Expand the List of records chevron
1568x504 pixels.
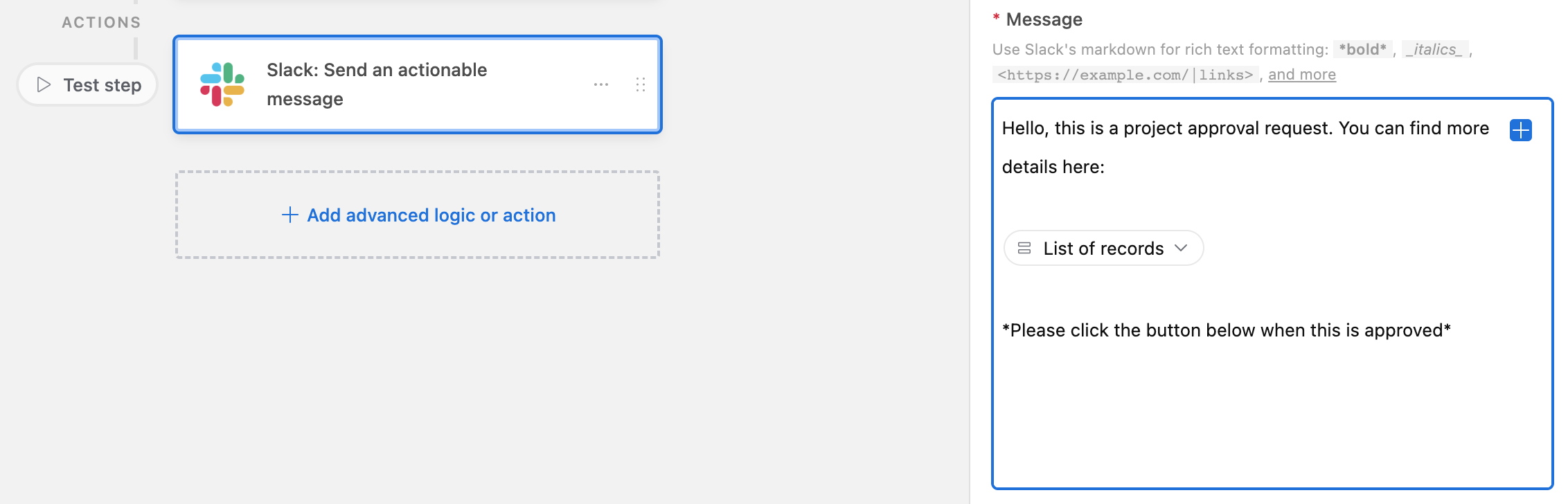point(1181,248)
